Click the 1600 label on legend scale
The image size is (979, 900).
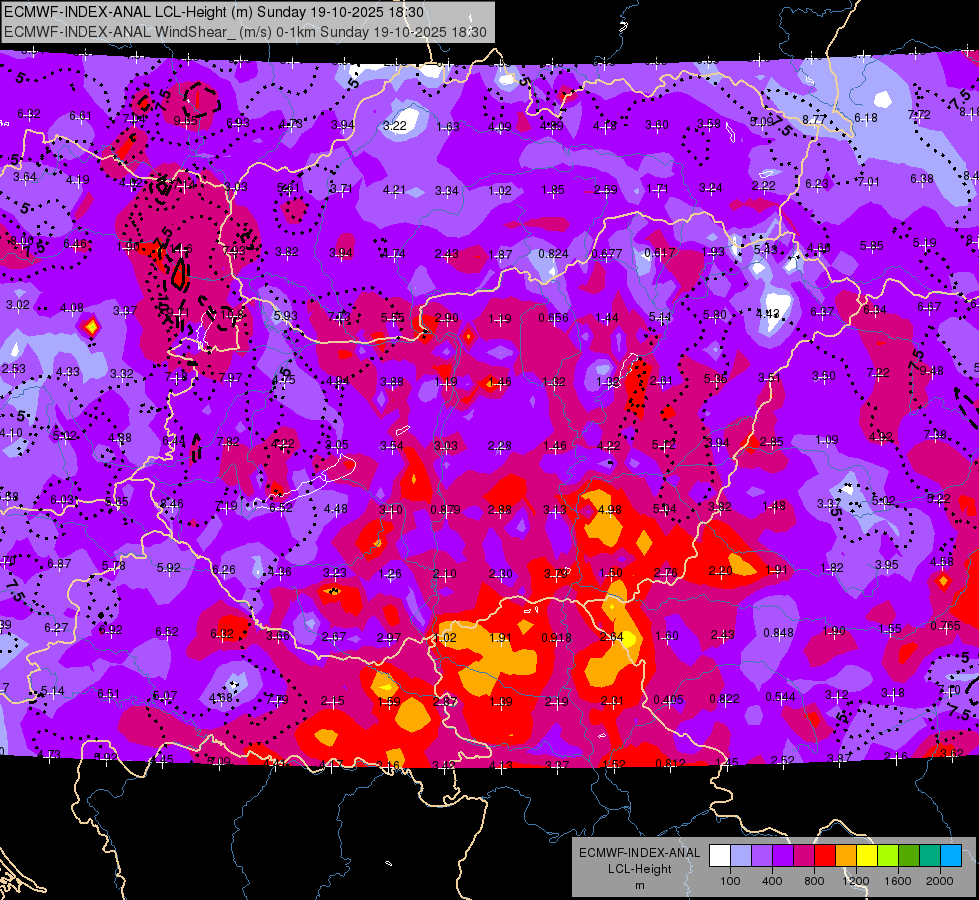coord(898,881)
